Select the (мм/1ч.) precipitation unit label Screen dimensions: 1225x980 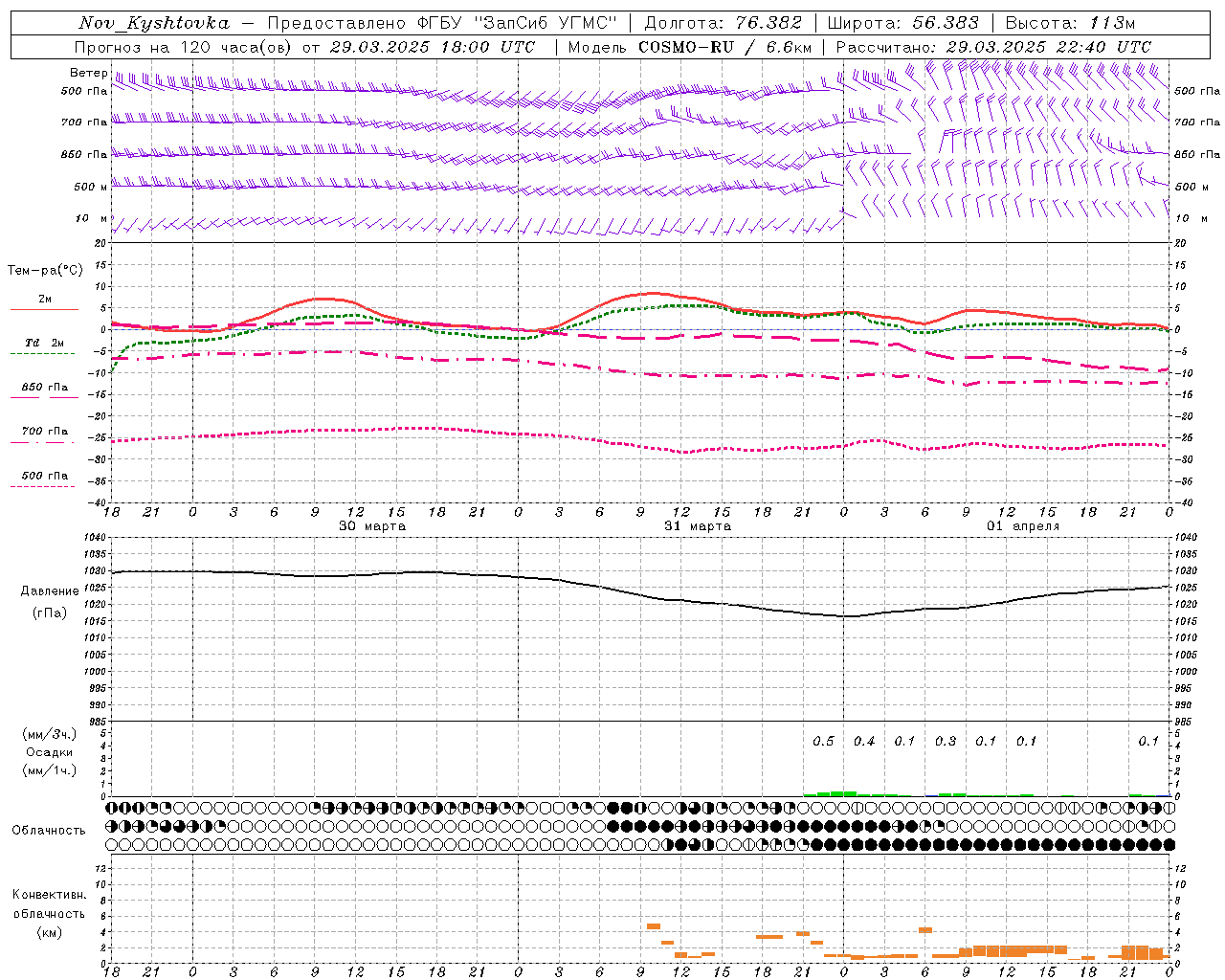click(49, 770)
